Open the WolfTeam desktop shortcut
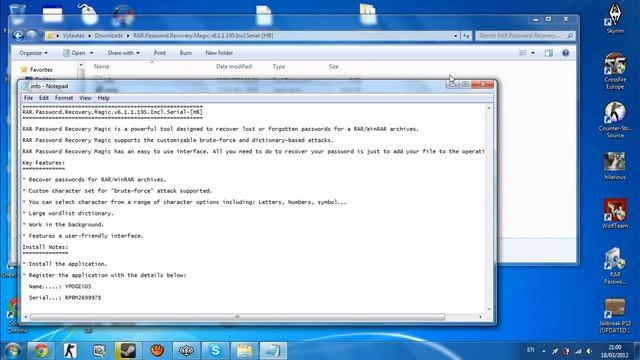This screenshot has width=640, height=360. click(615, 213)
